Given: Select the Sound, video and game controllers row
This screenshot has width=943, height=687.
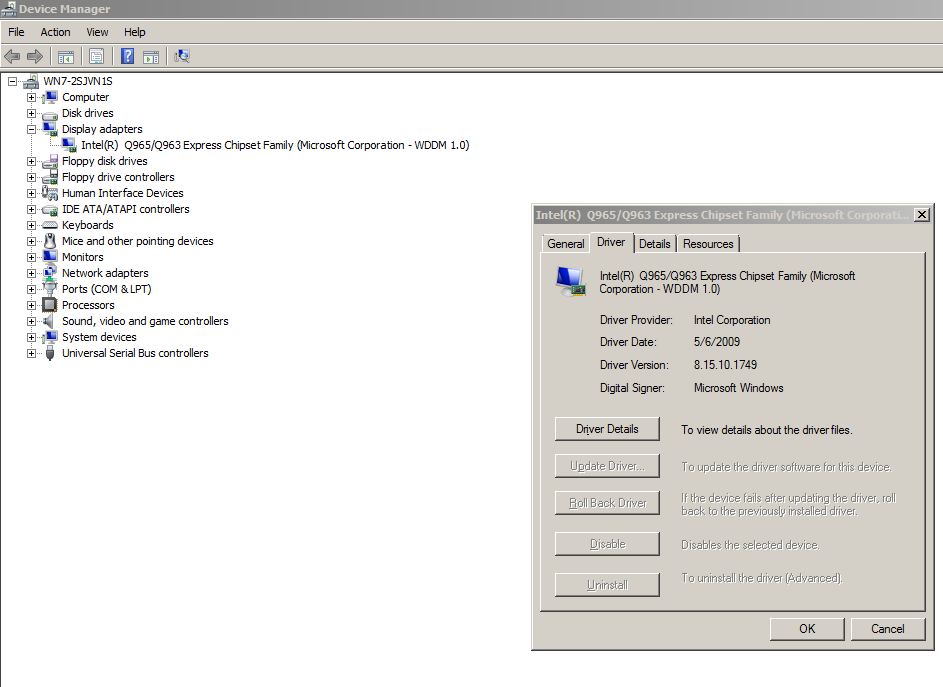Looking at the screenshot, I should click(145, 321).
